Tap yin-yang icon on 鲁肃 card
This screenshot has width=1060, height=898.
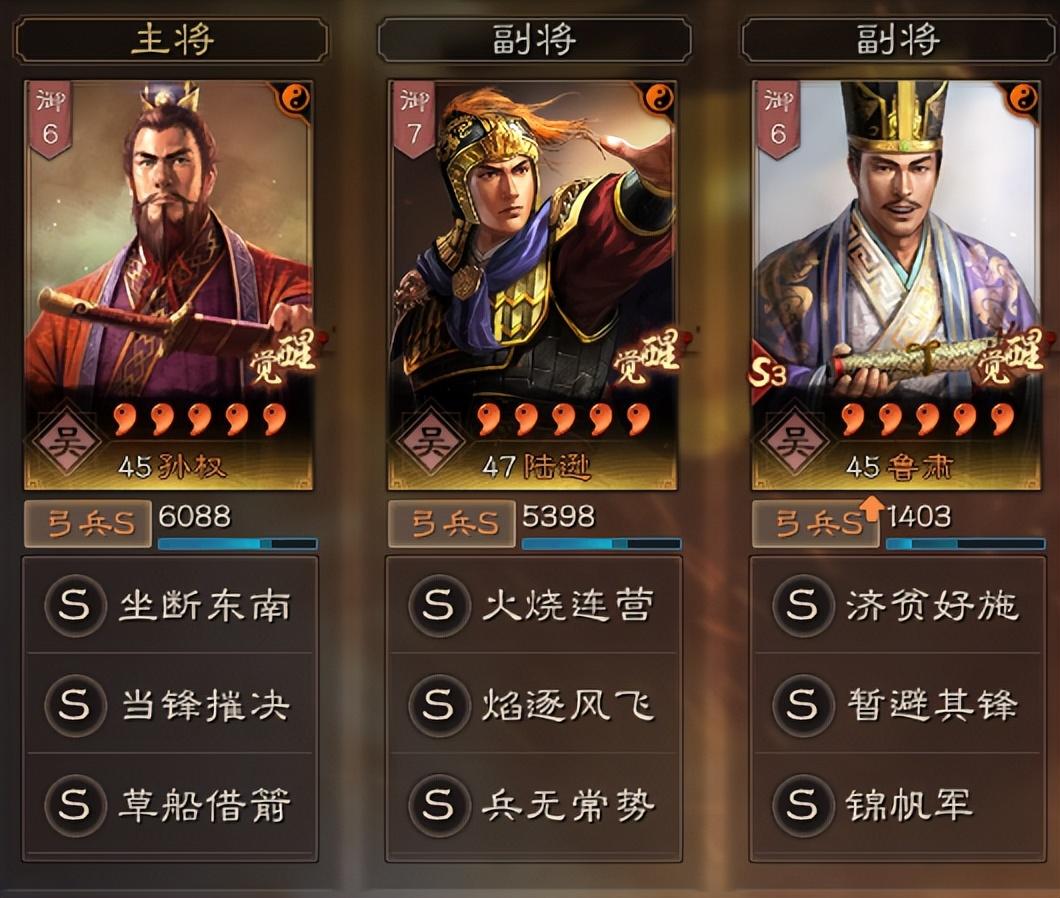[1022, 99]
